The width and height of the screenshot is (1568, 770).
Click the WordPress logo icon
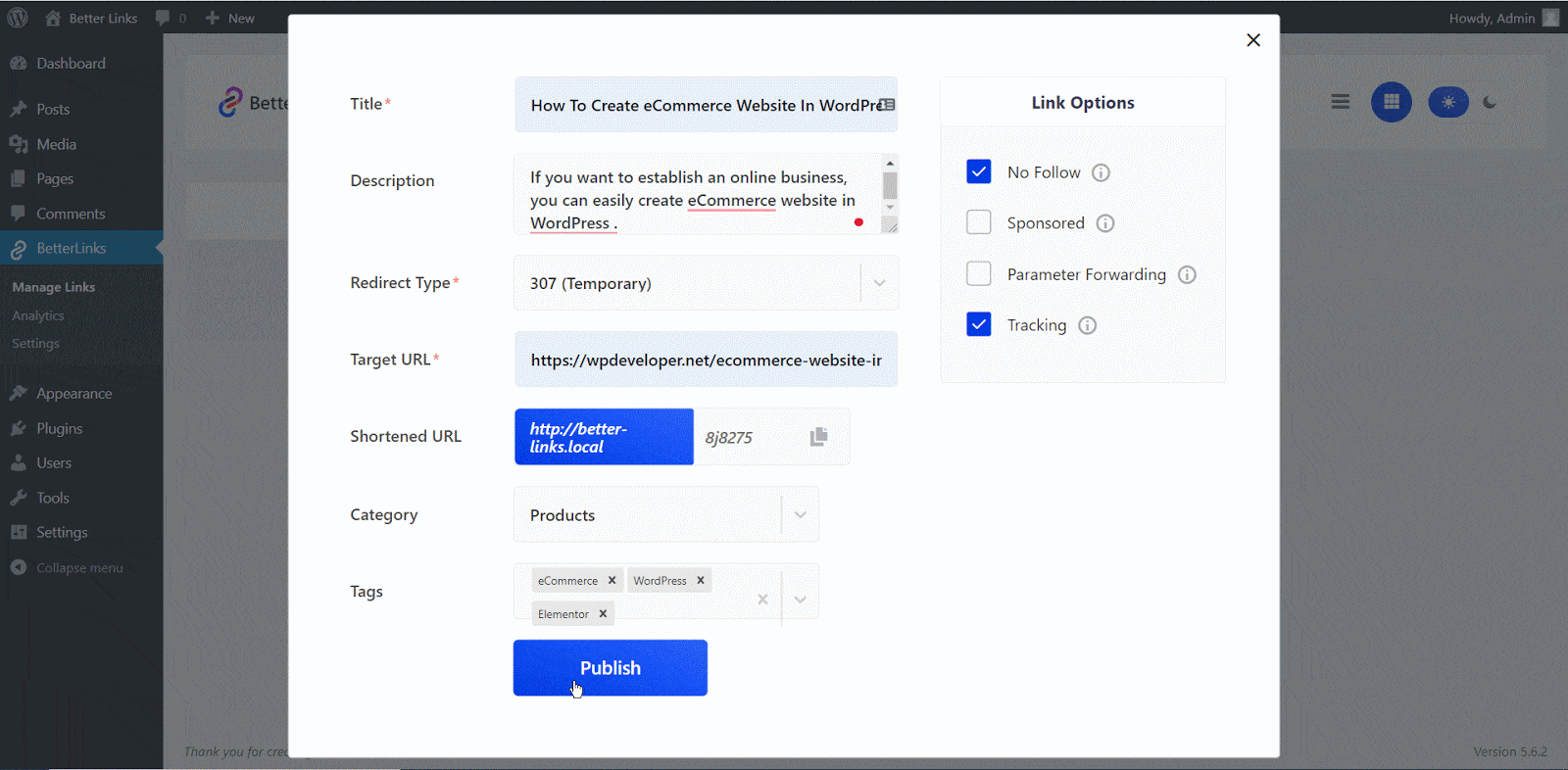tap(18, 18)
